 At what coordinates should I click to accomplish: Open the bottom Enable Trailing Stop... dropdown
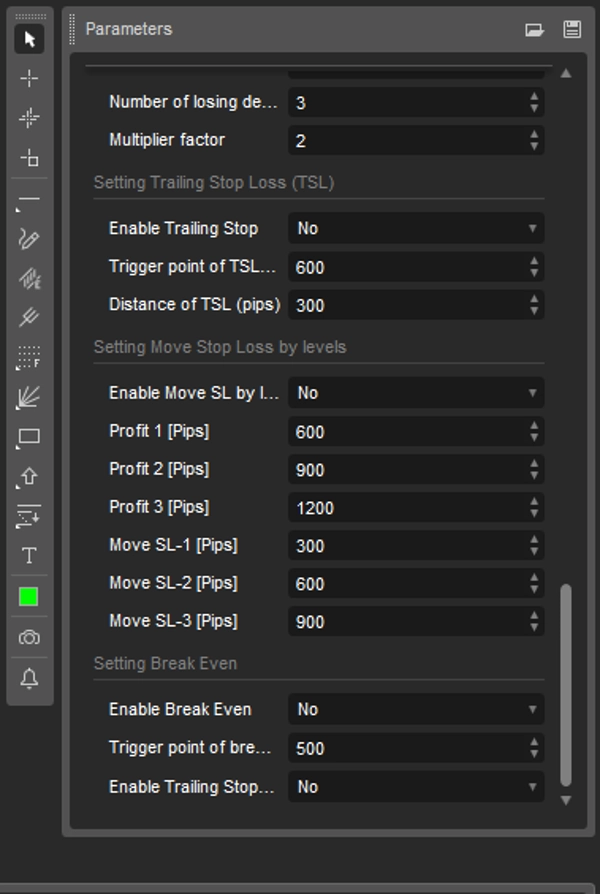pos(416,787)
